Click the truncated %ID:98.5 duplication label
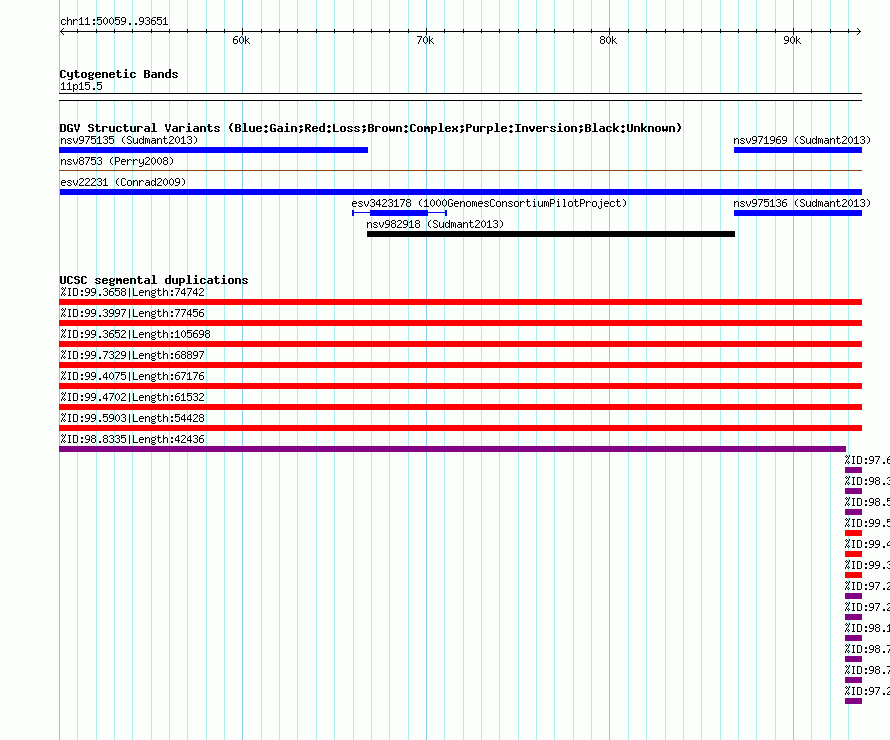890x740 pixels. pyautogui.click(x=867, y=502)
